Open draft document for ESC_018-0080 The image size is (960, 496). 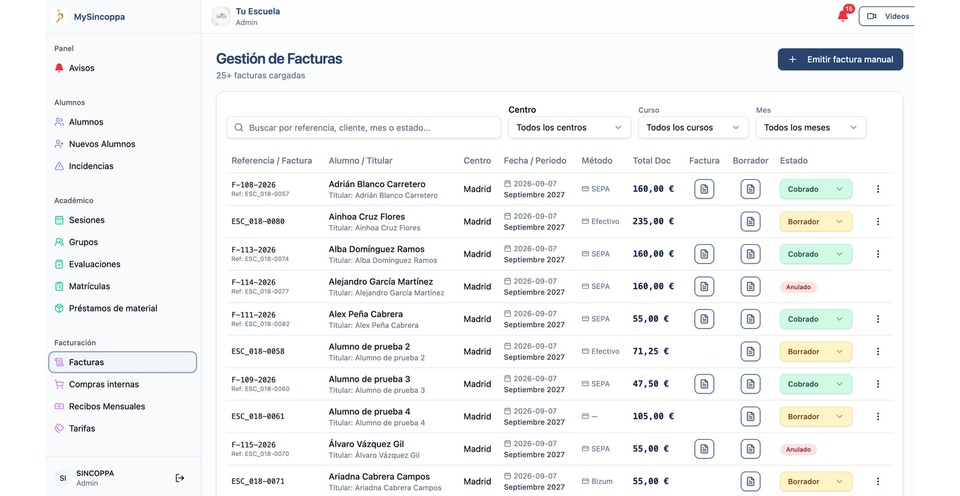(751, 222)
